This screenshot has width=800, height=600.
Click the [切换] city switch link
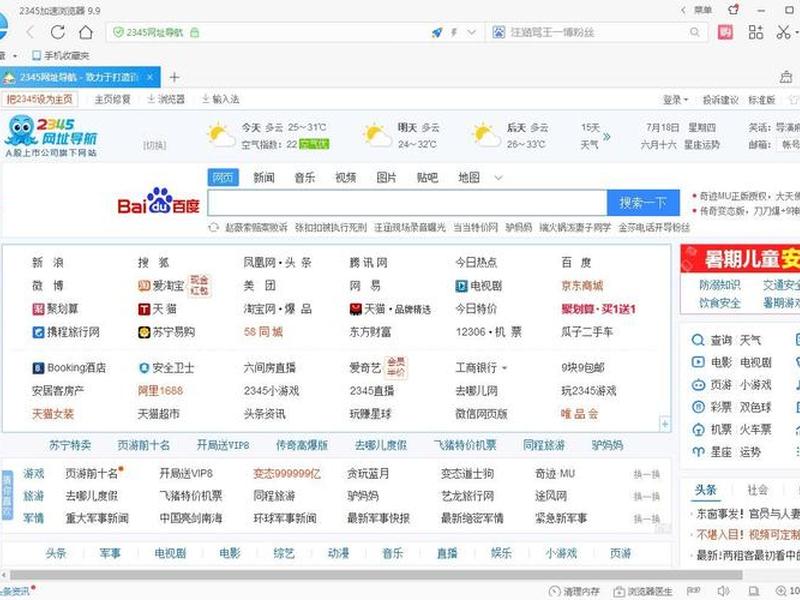[x=155, y=145]
